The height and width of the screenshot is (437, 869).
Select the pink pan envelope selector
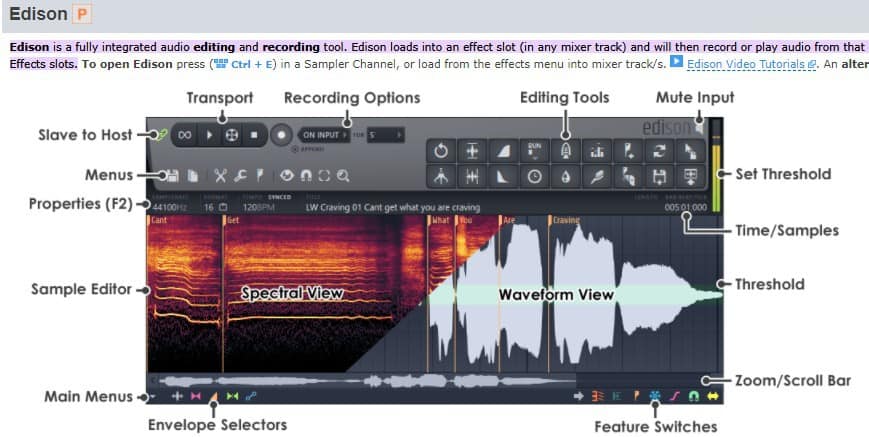[x=195, y=397]
